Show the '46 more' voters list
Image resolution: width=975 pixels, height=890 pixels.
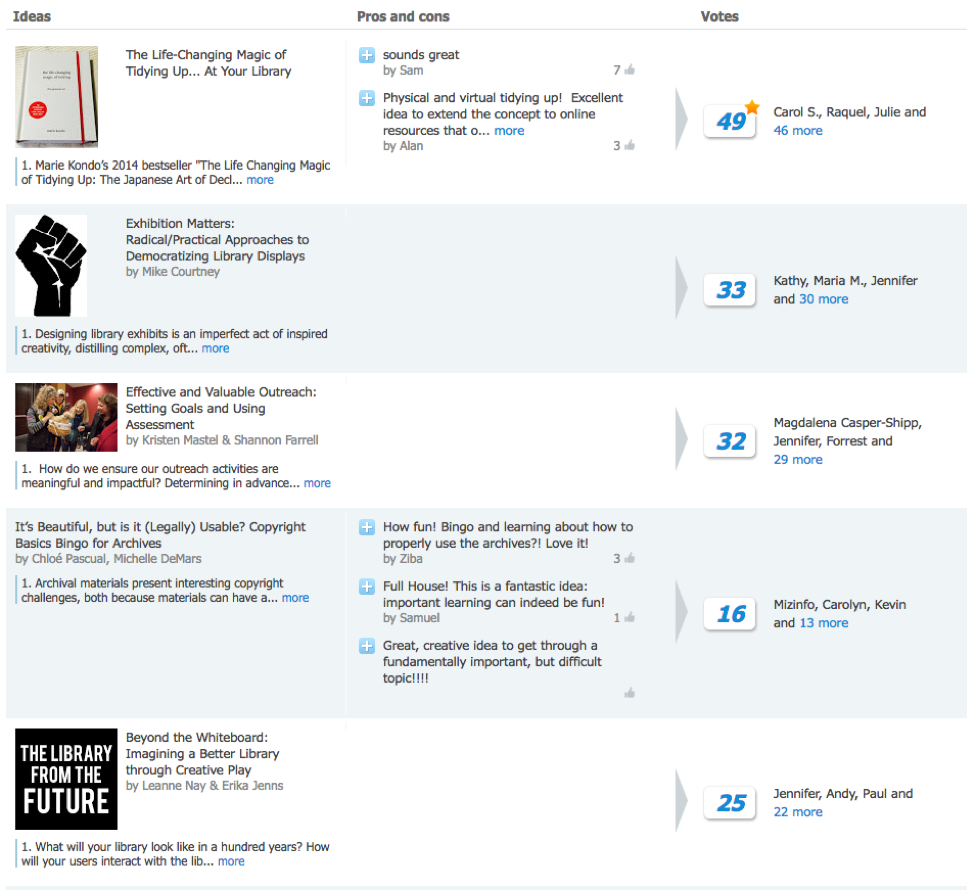coord(798,131)
